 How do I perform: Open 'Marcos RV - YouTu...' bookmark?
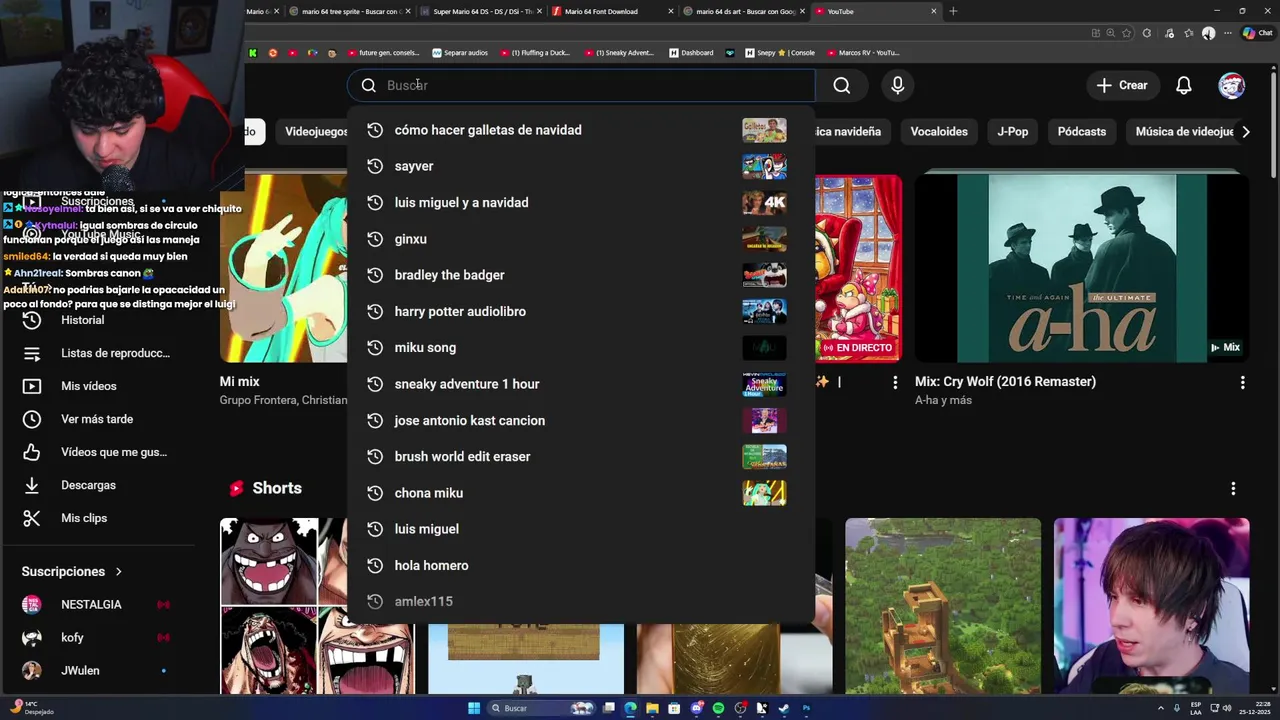click(862, 53)
